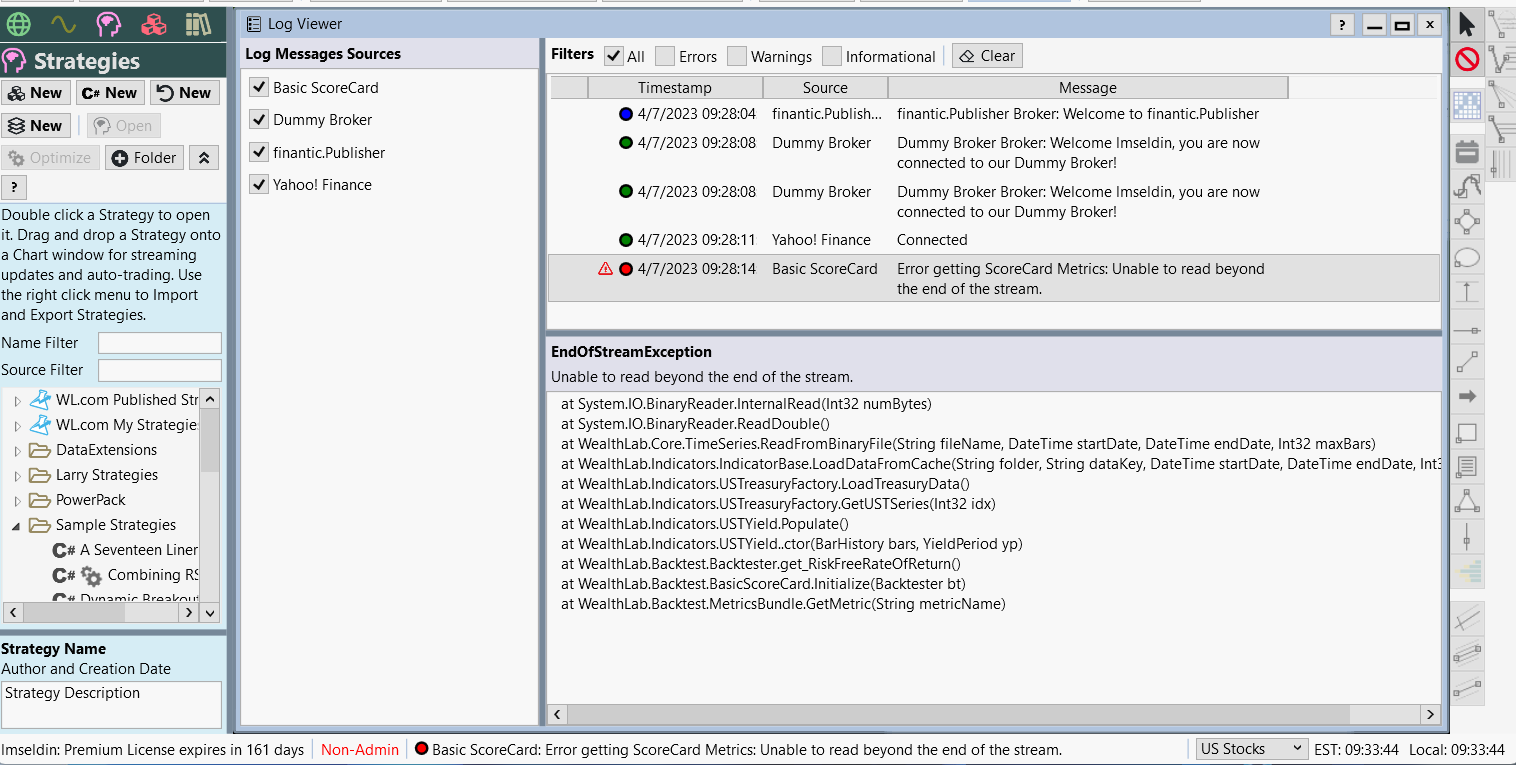Open the green globe icon panel

coord(19,24)
